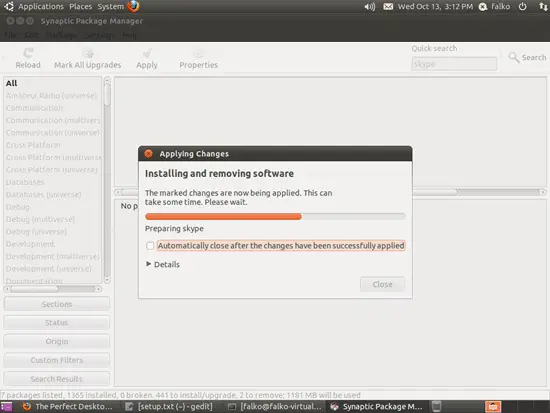The height and width of the screenshot is (413, 550).
Task: Select Communication (multiverse) category
Action: coord(53,120)
